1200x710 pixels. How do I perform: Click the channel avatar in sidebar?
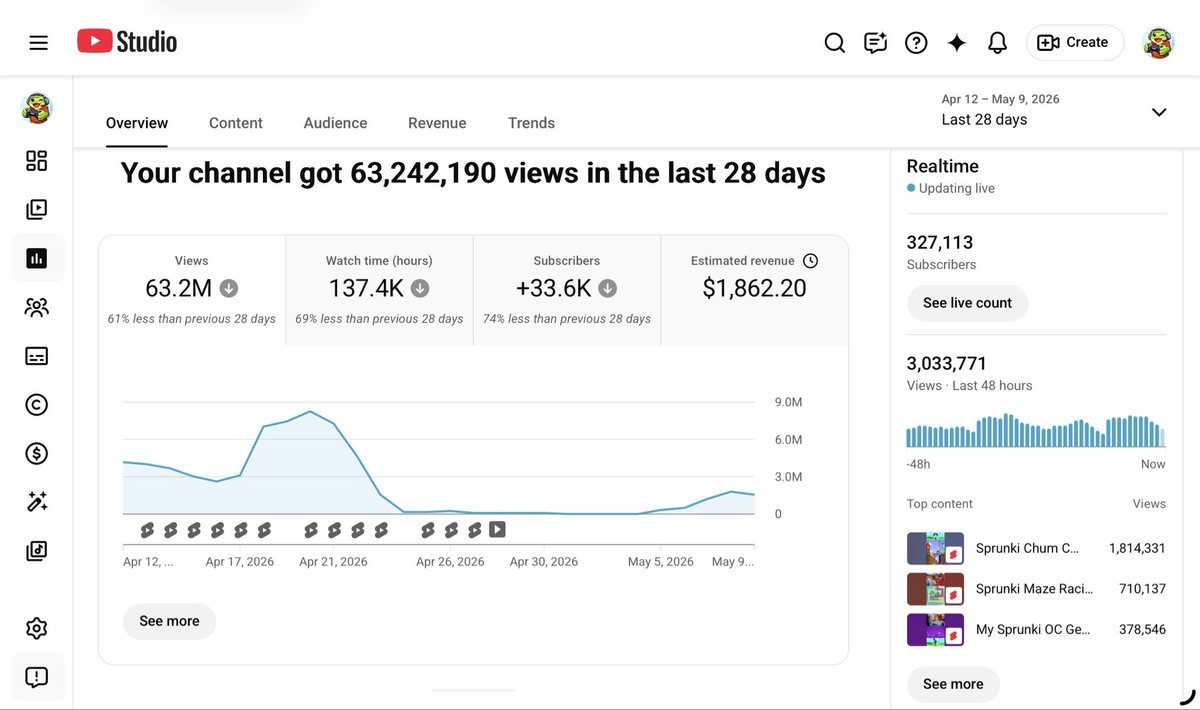tap(37, 108)
